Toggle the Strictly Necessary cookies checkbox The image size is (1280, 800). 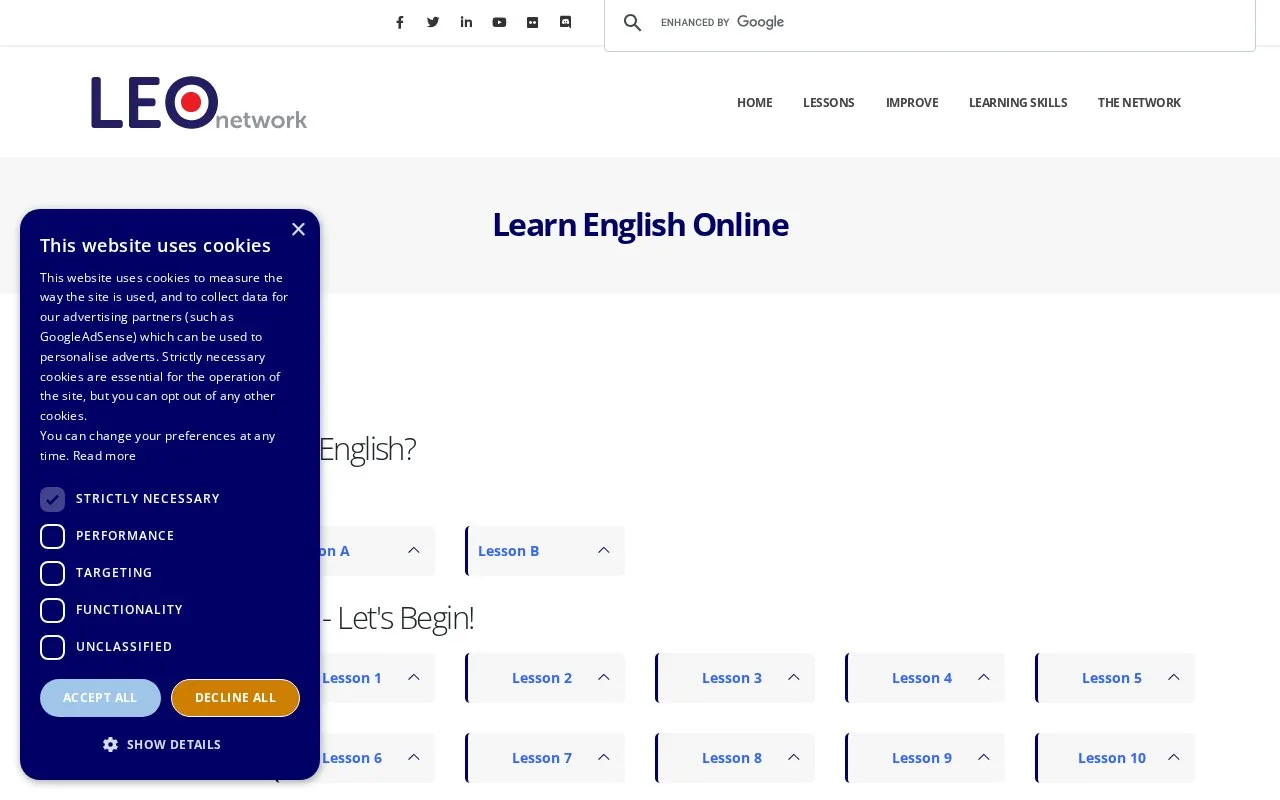[x=52, y=499]
